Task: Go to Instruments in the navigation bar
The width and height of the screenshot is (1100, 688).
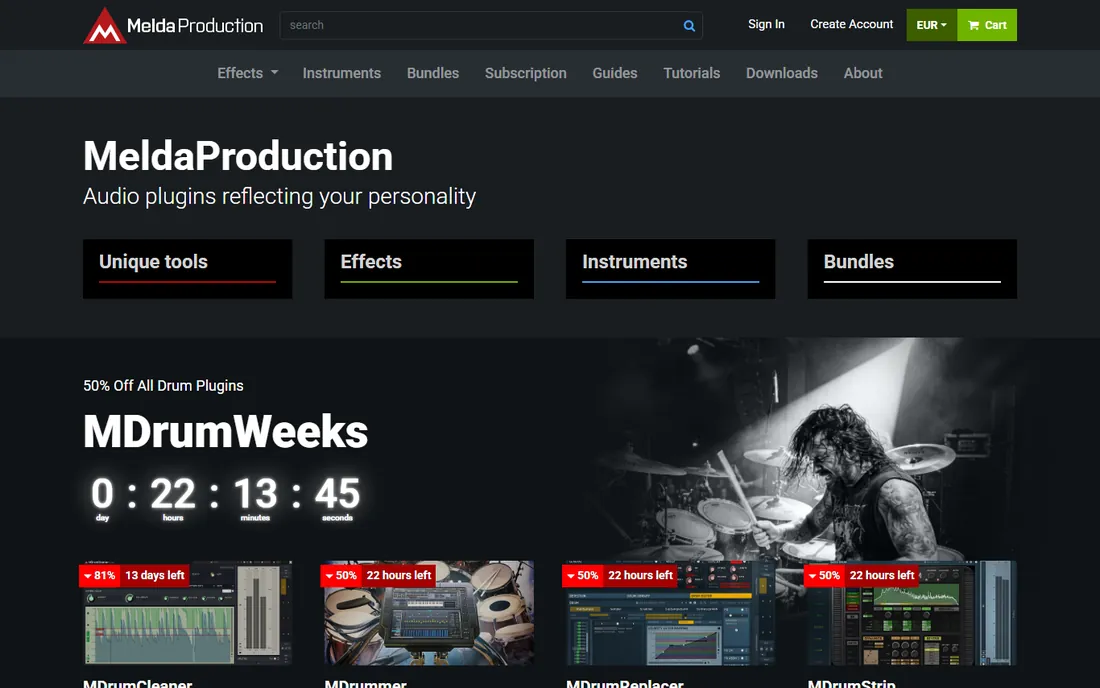Action: [x=342, y=73]
